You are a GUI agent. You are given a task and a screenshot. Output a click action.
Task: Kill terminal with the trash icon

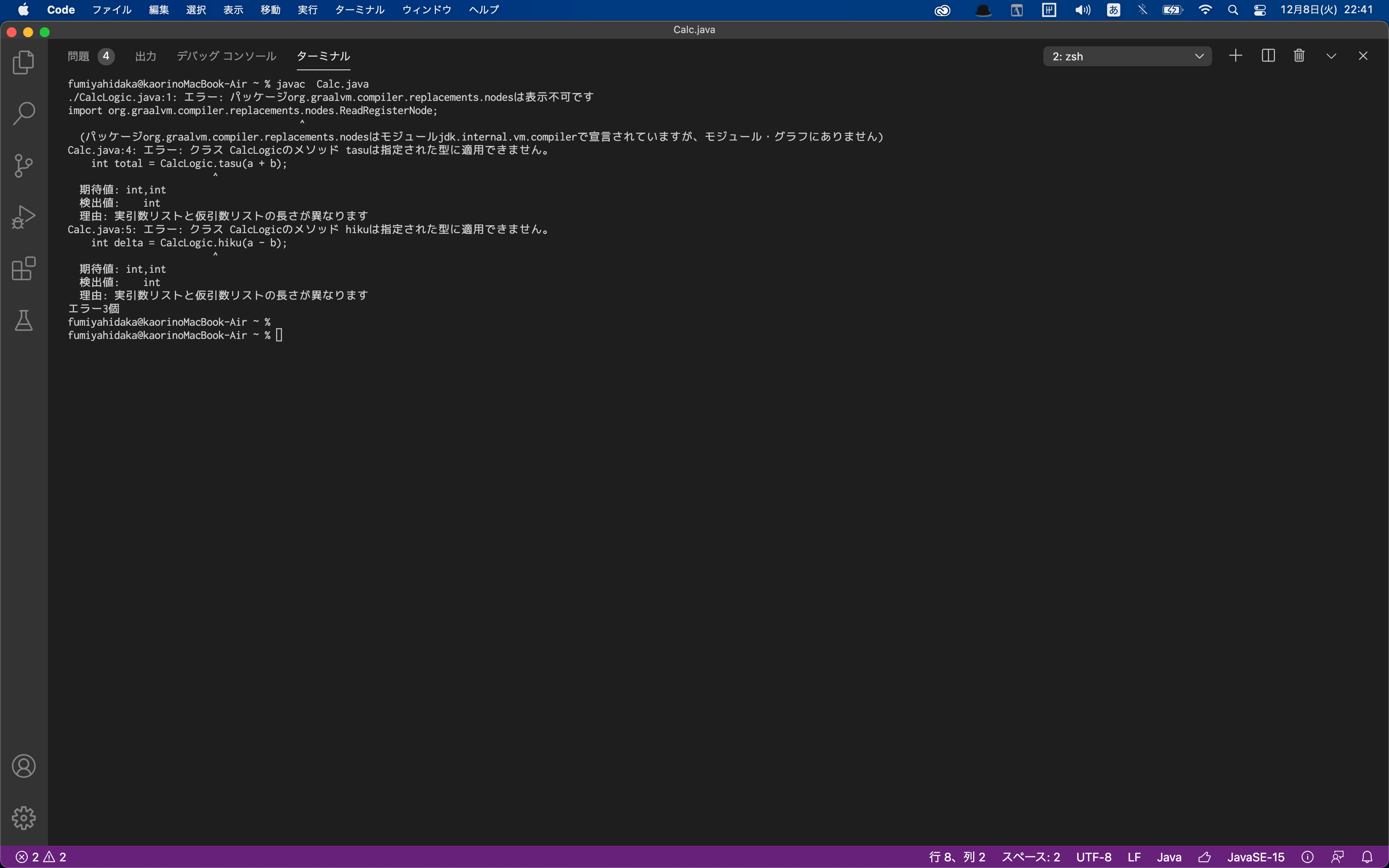[1299, 56]
